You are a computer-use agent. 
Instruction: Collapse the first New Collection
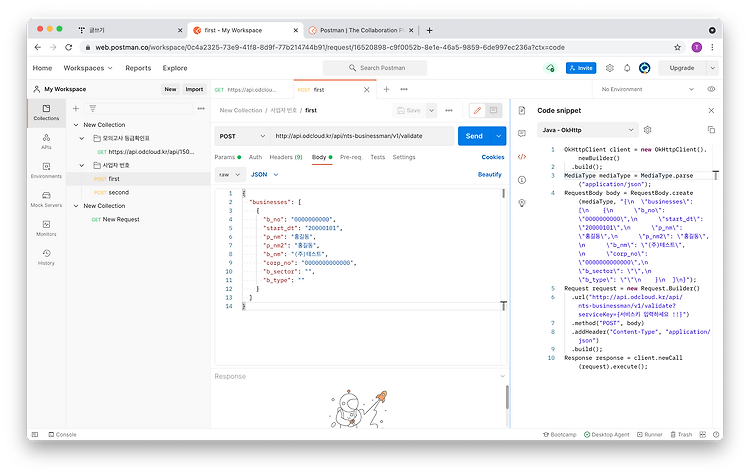click(76, 124)
